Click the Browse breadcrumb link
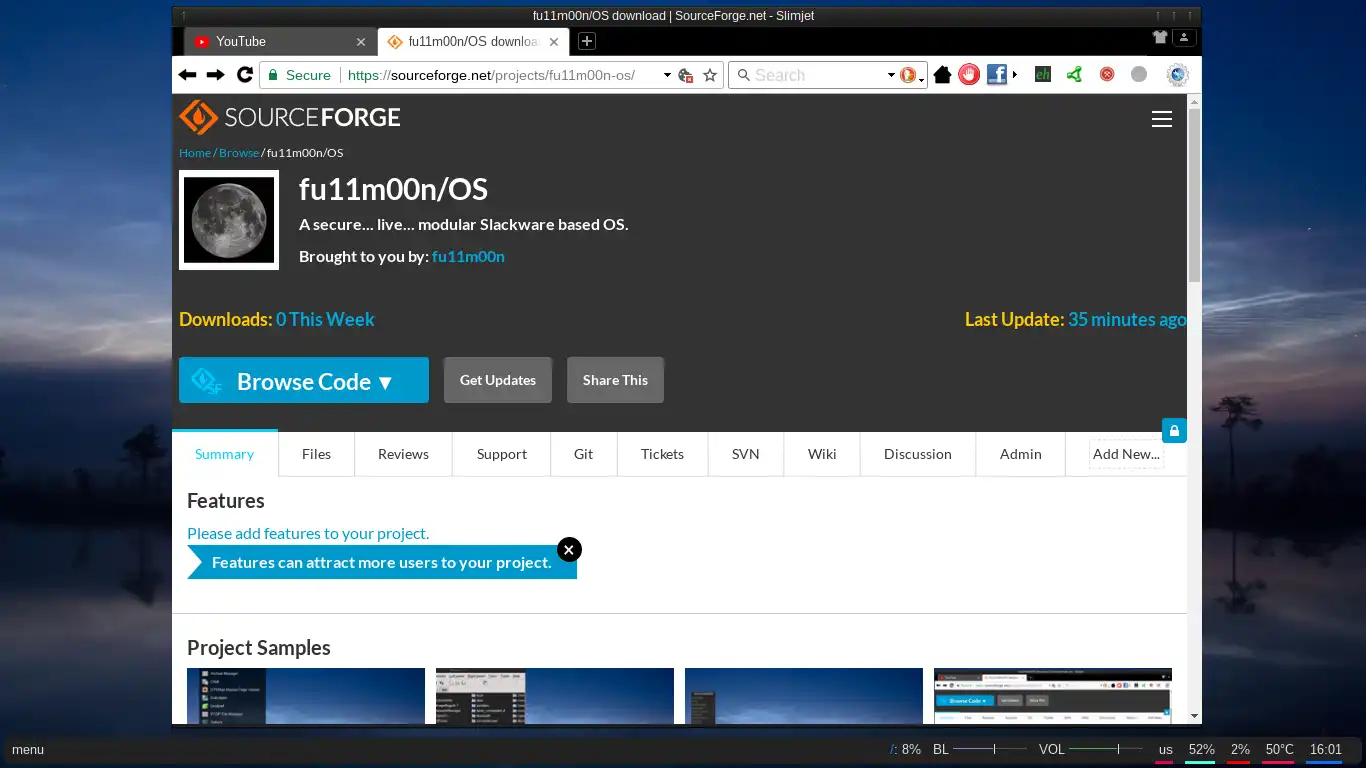Viewport: 1366px width, 768px height. [239, 153]
